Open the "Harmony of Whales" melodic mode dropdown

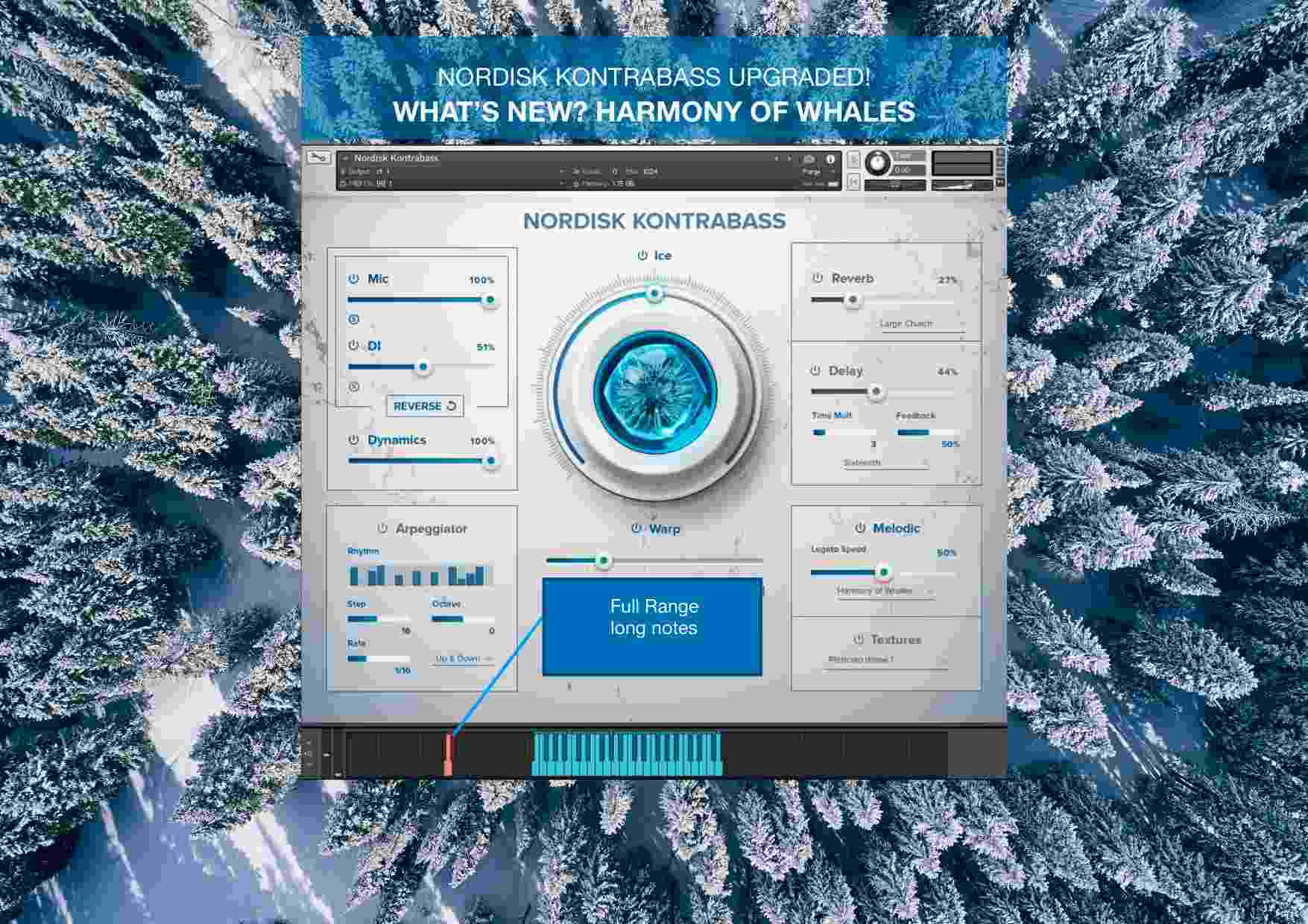click(x=878, y=592)
